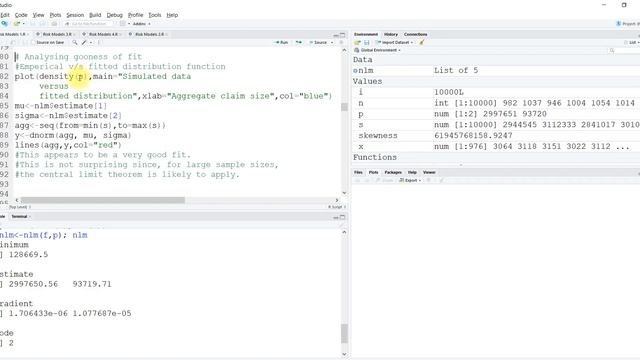The height and width of the screenshot is (360, 640).
Task: Click the Zoom button in Plots pane
Action: tap(384, 180)
